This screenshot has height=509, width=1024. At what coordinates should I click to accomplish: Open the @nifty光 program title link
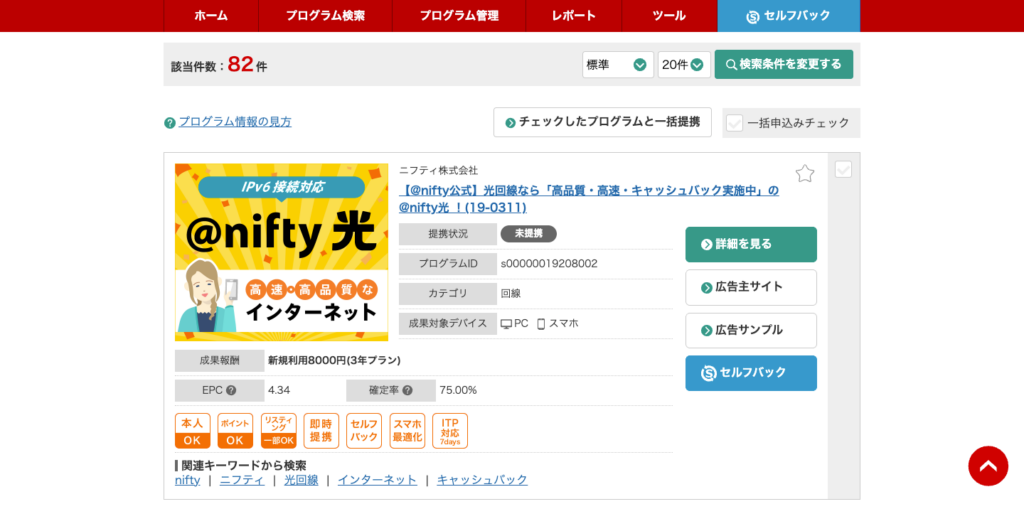[x=589, y=199]
